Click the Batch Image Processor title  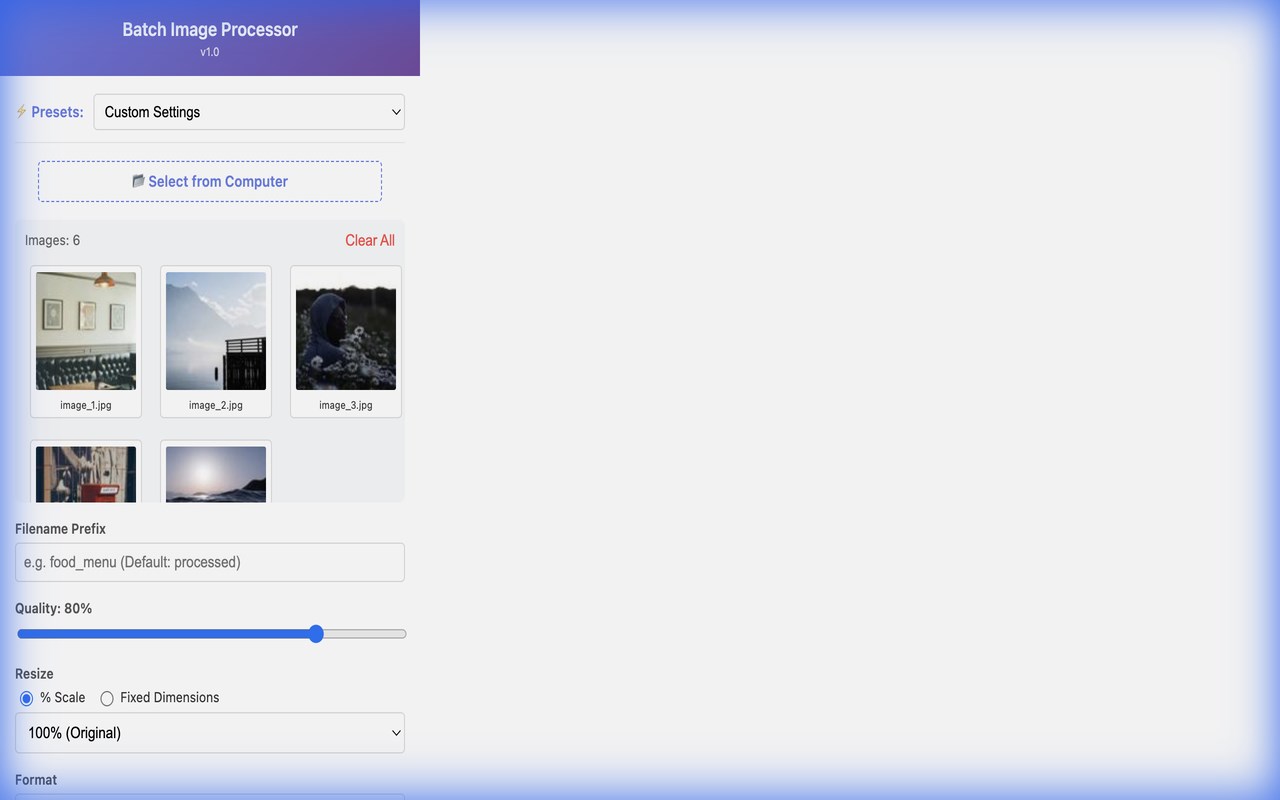tap(210, 29)
